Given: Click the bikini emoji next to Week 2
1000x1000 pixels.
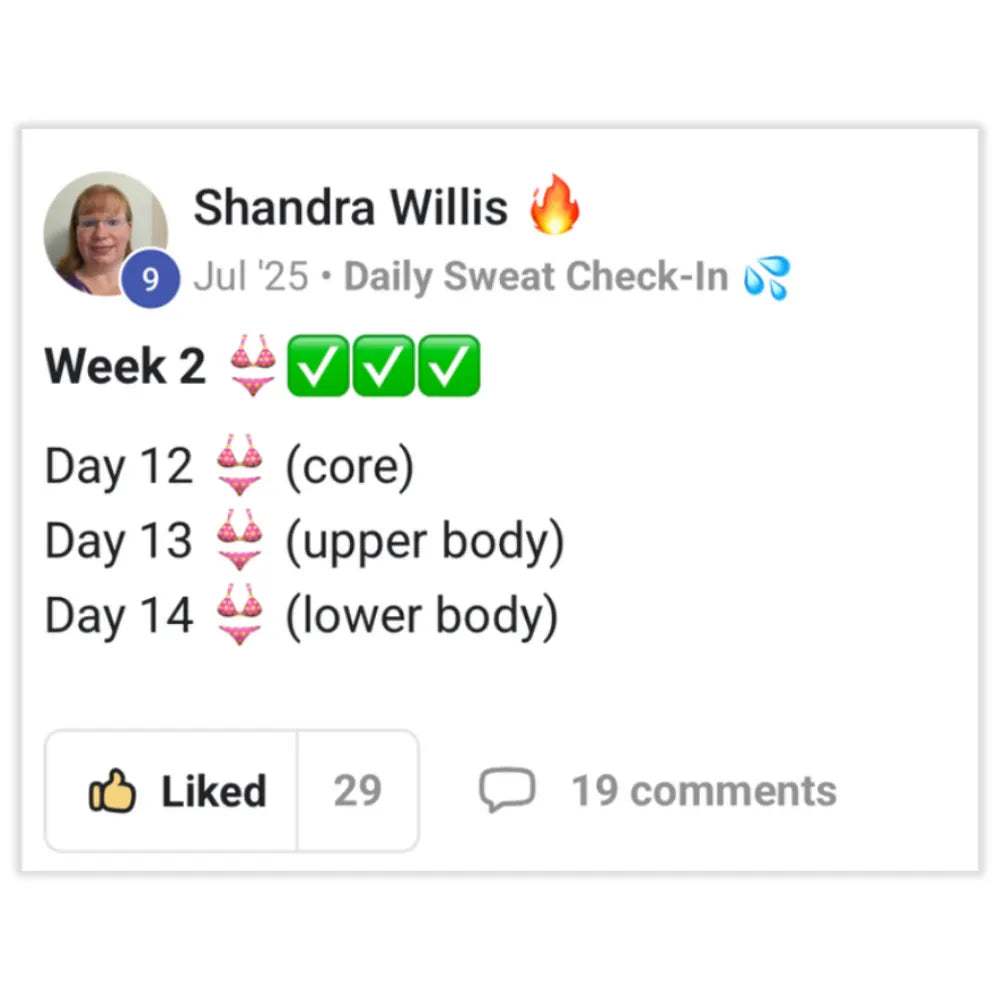Looking at the screenshot, I should pos(253,366).
